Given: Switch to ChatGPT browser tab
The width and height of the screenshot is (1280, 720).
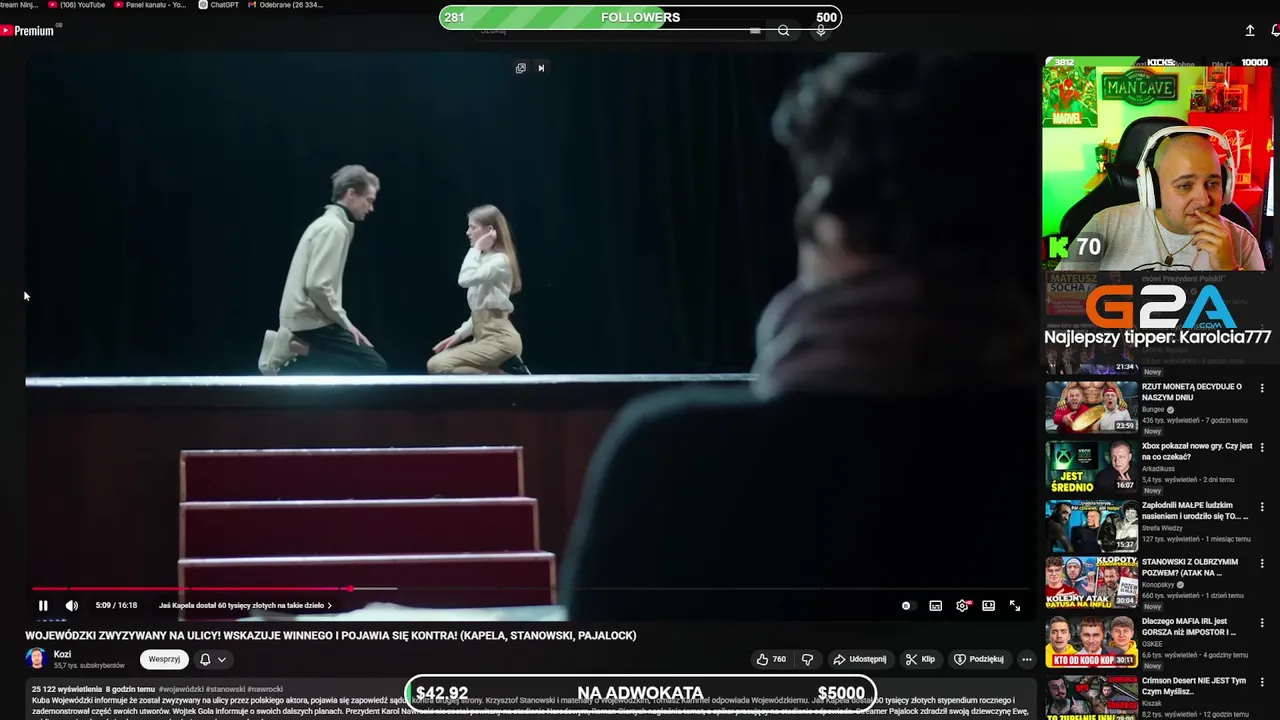Looking at the screenshot, I should pos(219,5).
